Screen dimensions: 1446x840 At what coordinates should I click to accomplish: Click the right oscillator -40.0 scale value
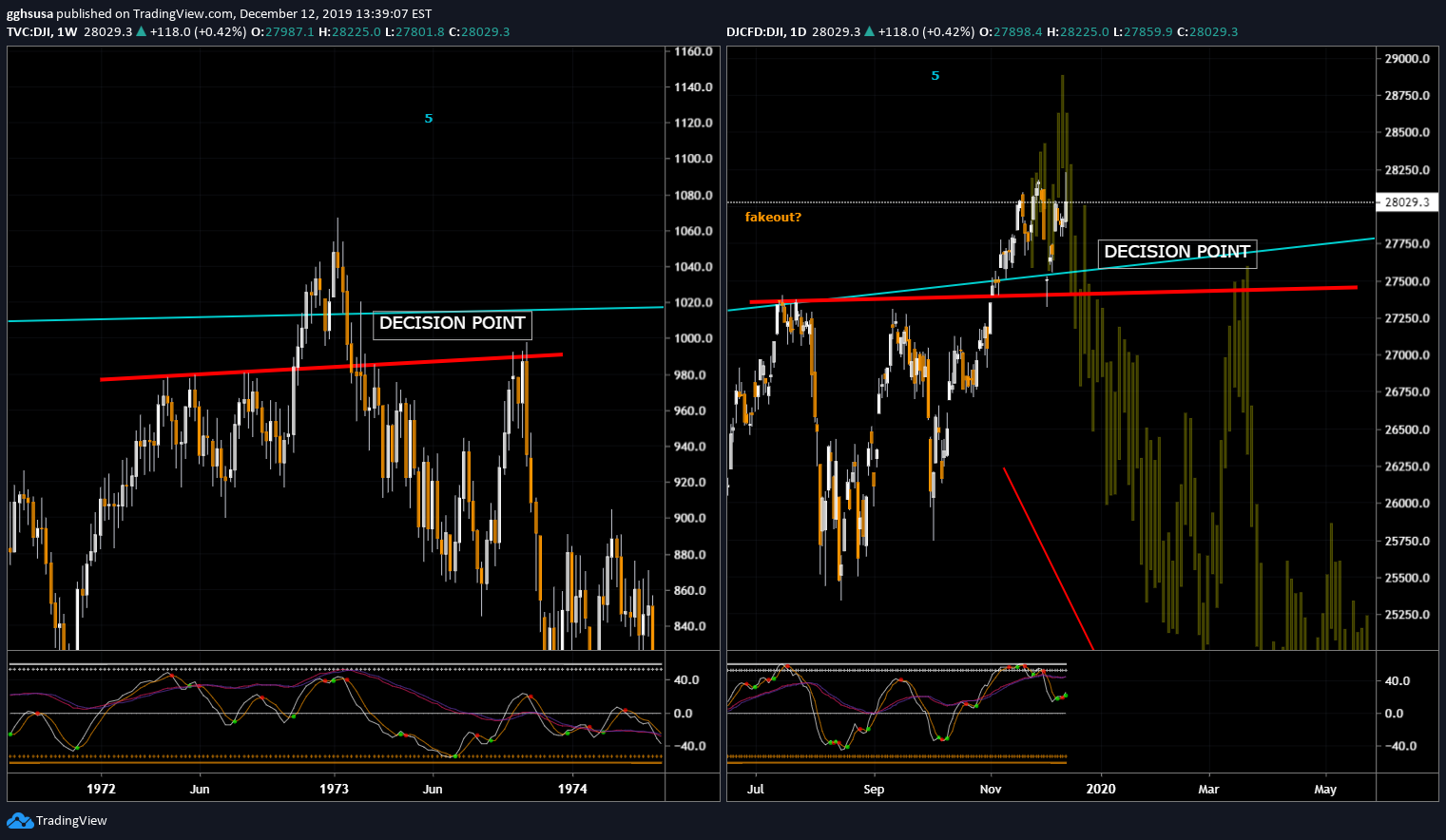click(1399, 746)
